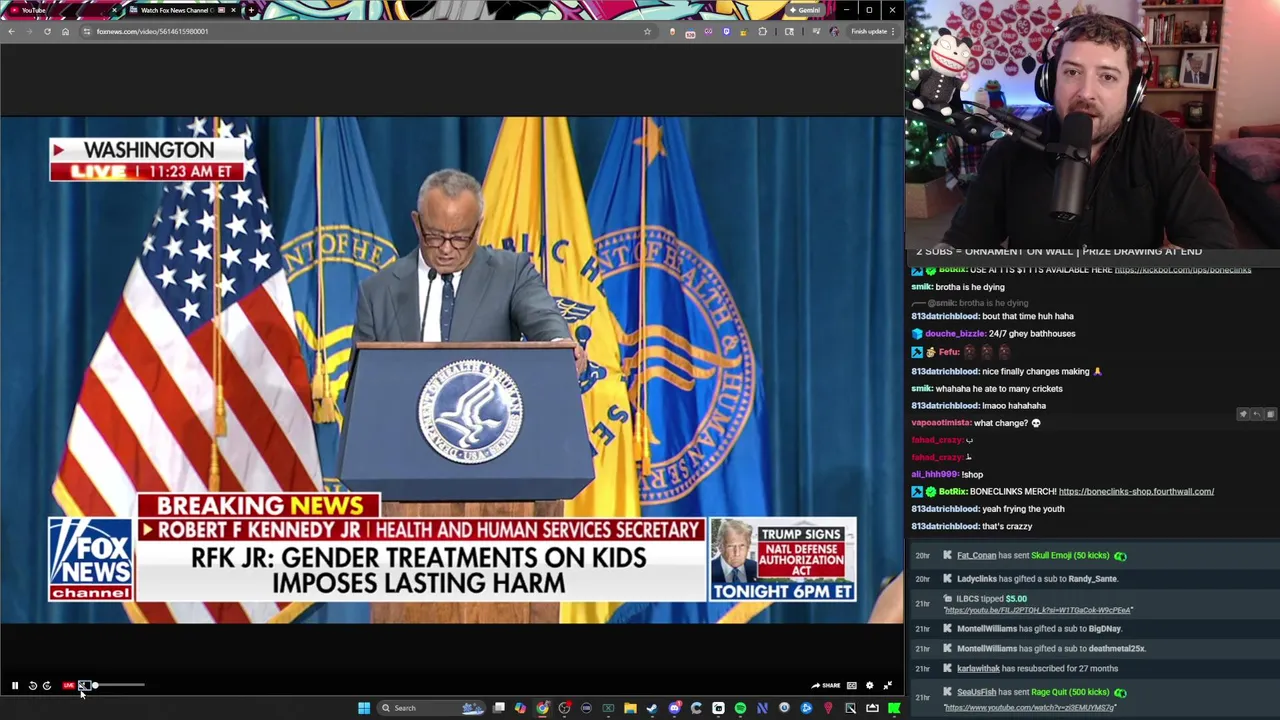Click the chat message "yeah frying the youth"

1023,509
